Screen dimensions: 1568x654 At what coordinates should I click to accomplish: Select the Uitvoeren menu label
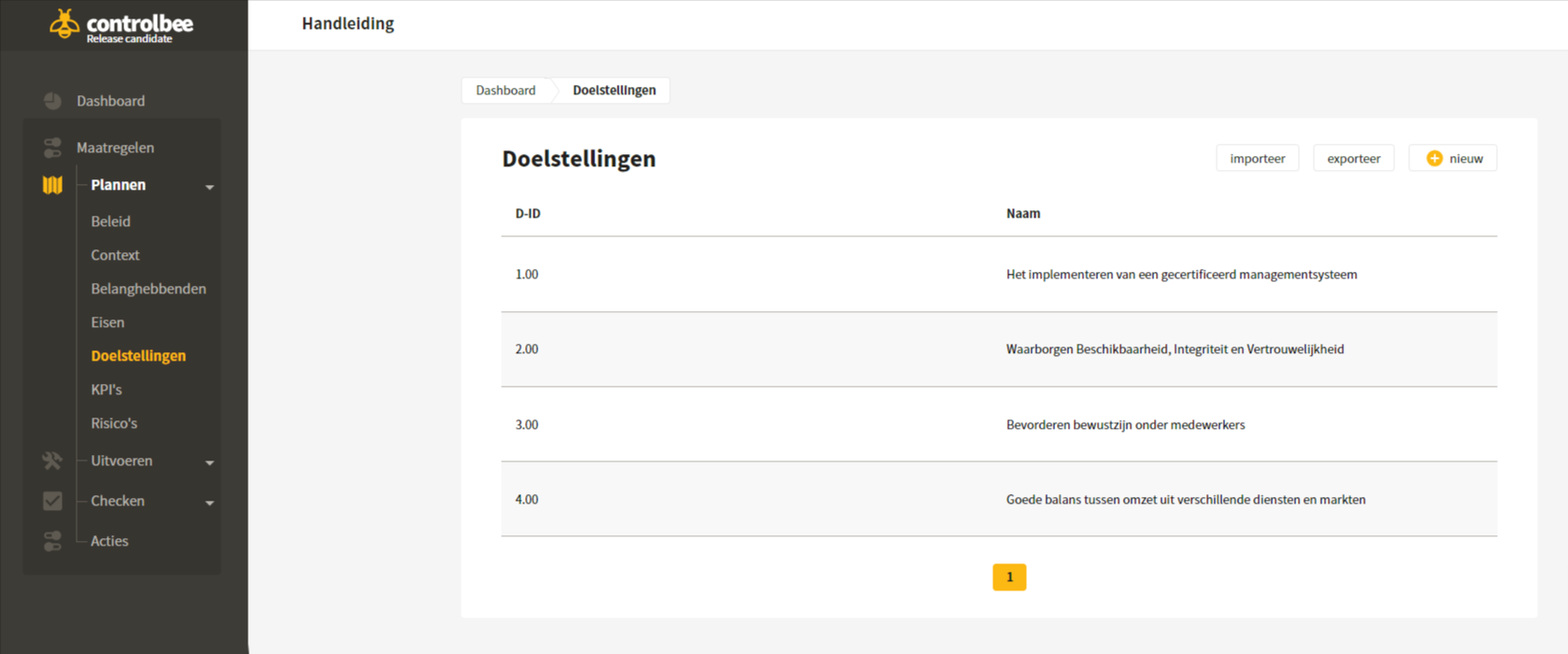(x=121, y=461)
